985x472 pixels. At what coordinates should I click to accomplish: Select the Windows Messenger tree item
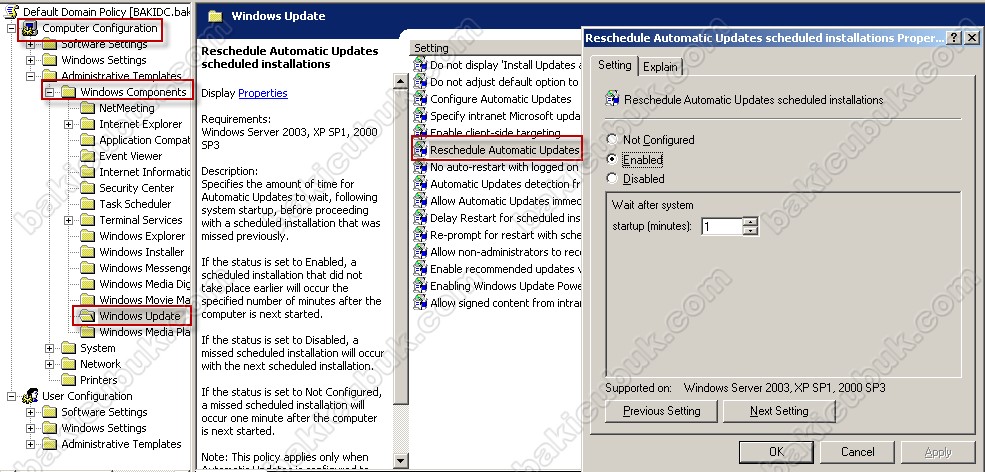144,268
